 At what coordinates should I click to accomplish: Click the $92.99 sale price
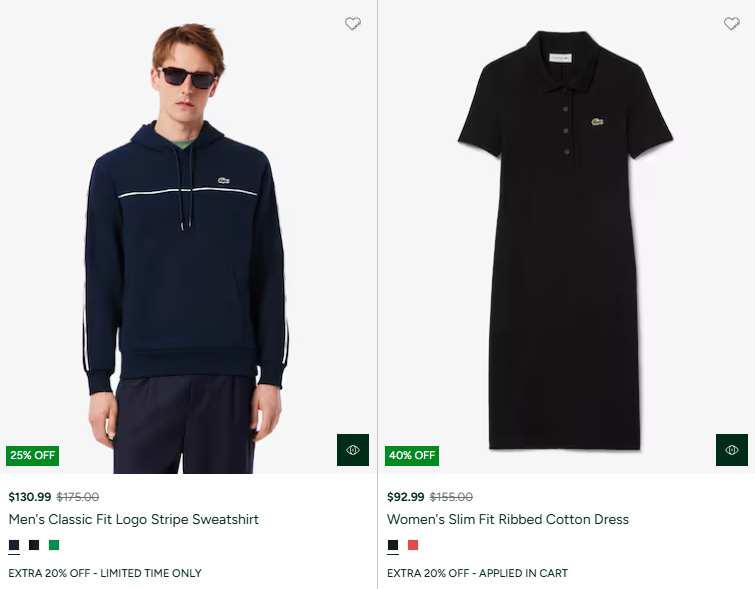(406, 497)
